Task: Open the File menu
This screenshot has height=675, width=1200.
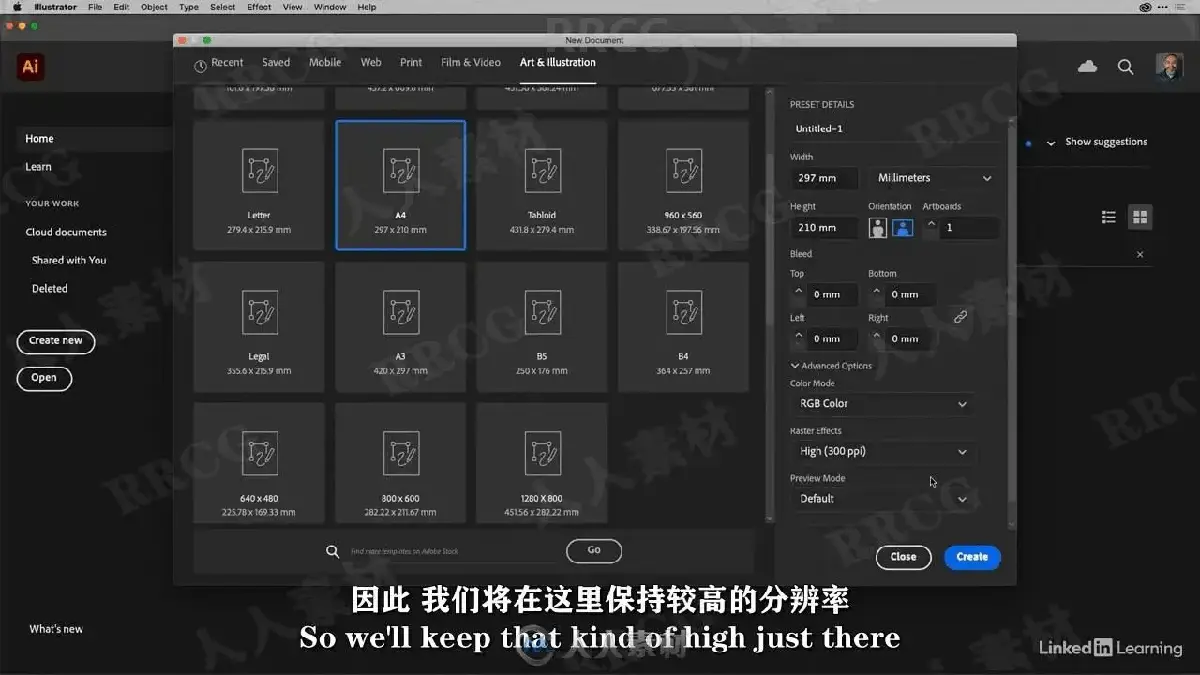Action: (95, 7)
